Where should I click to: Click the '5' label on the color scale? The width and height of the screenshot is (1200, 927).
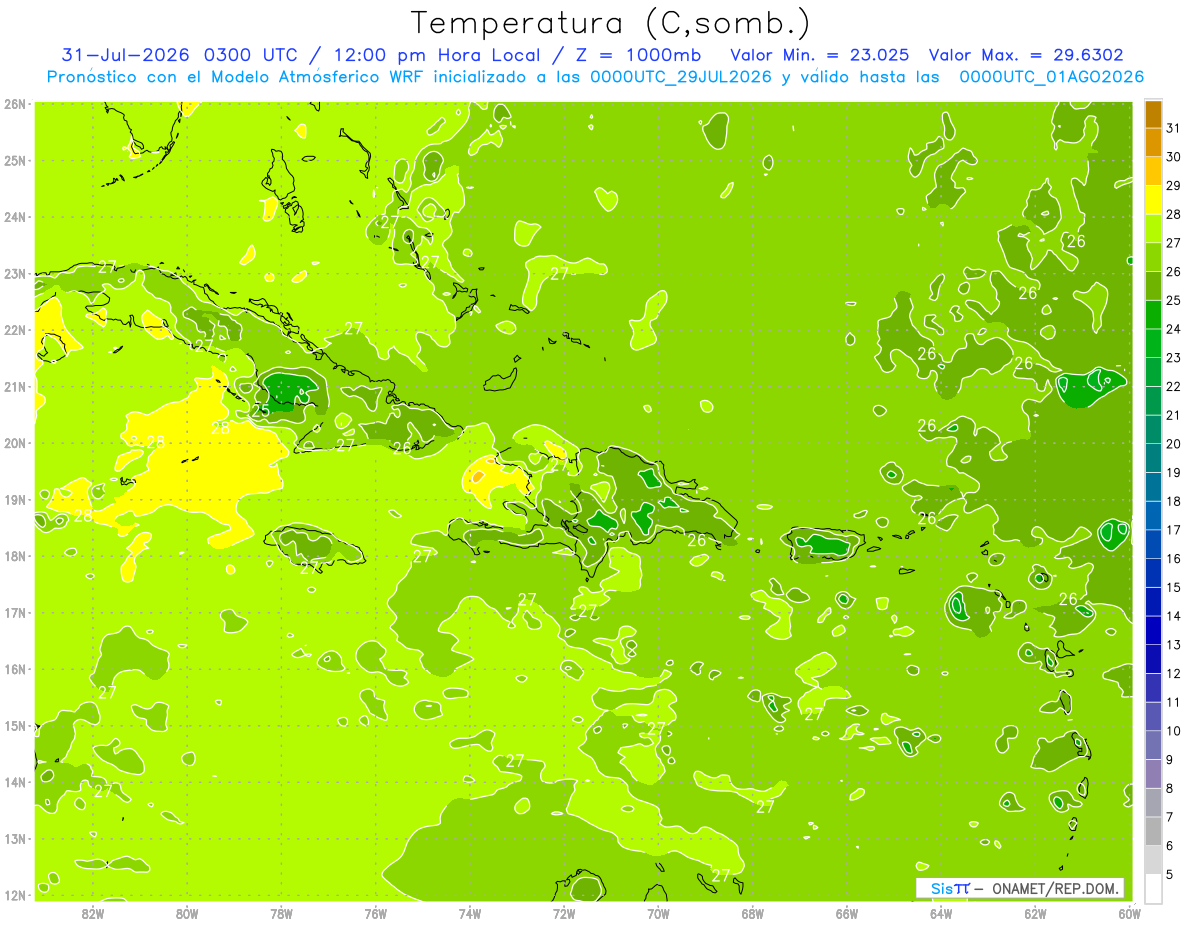[1169, 874]
